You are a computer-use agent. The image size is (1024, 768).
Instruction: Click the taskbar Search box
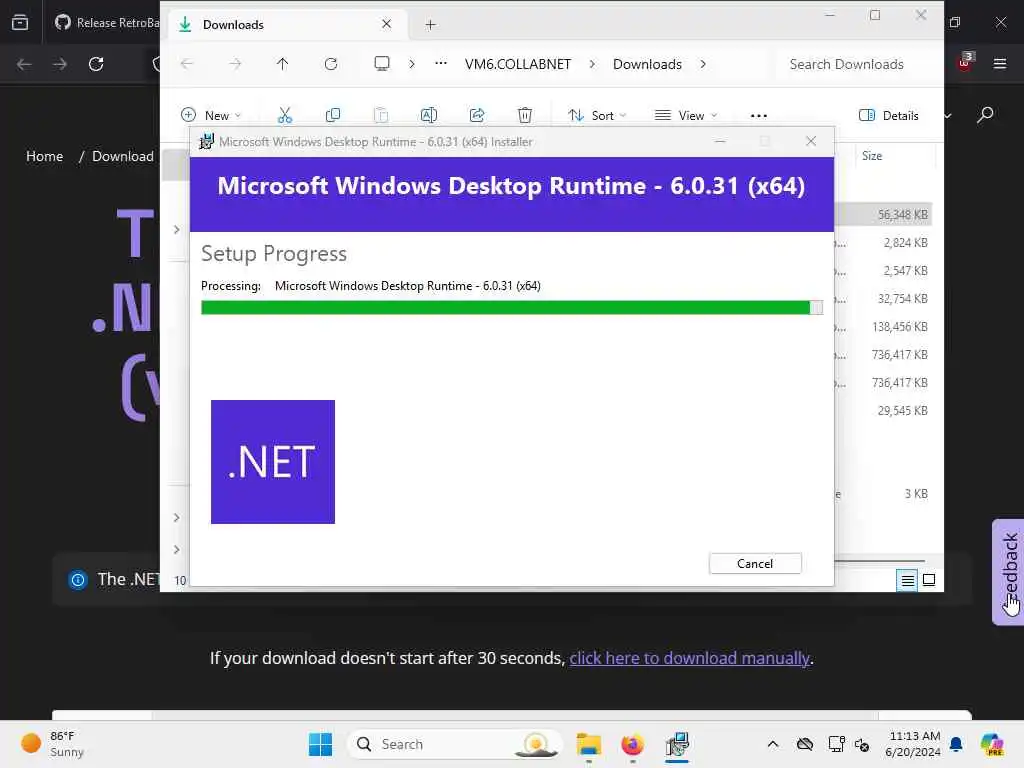pos(455,744)
